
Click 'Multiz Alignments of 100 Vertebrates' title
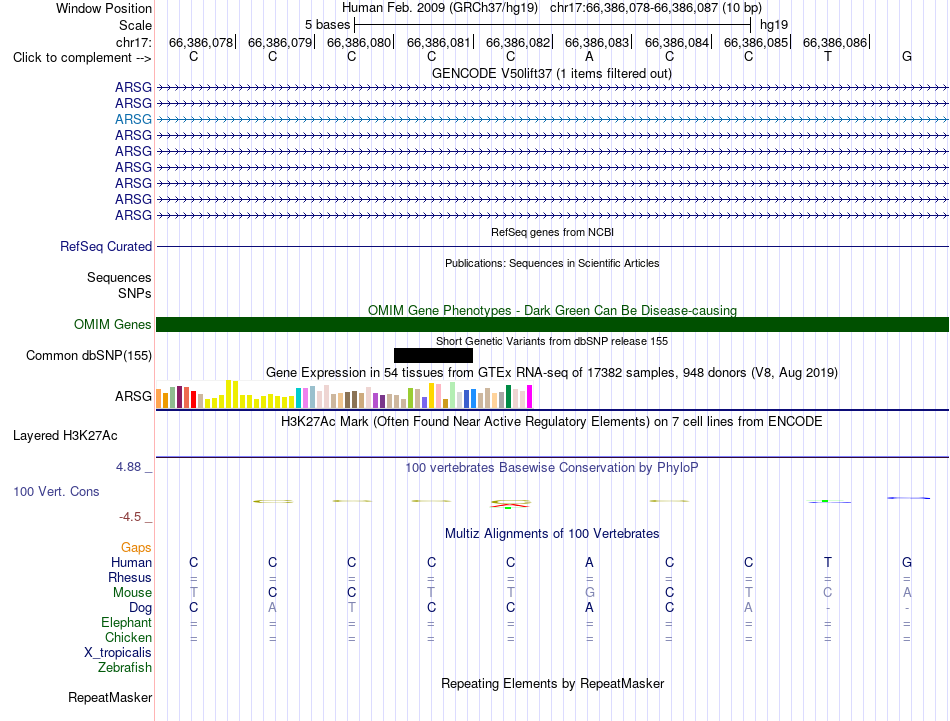552,534
